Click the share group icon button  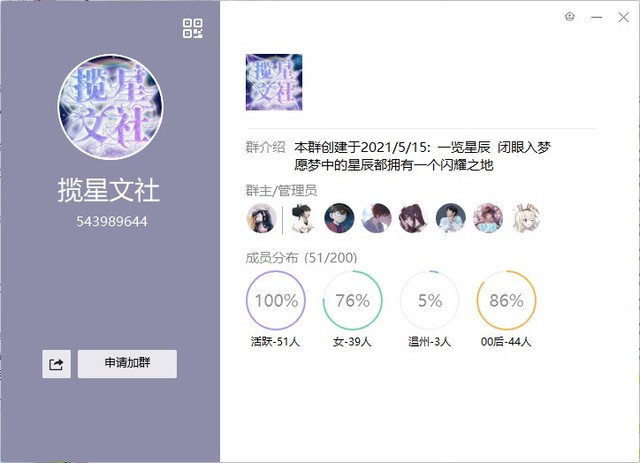pos(56,364)
